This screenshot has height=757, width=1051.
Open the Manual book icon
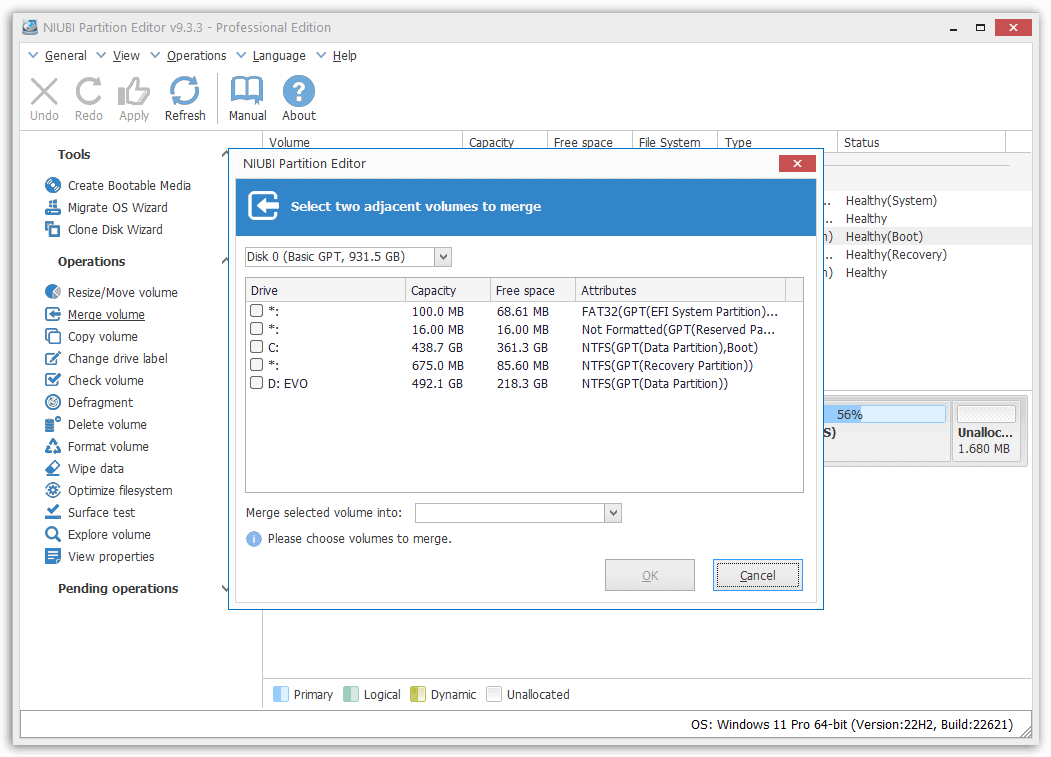click(x=247, y=91)
